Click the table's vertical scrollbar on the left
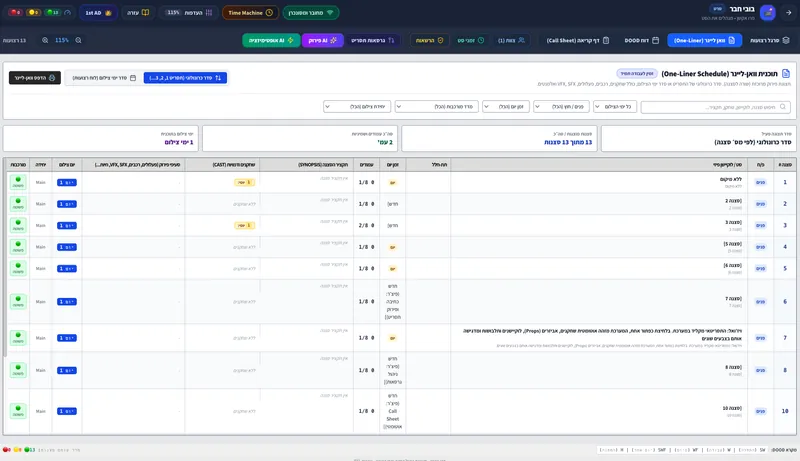800x461 pixels. coord(5,265)
